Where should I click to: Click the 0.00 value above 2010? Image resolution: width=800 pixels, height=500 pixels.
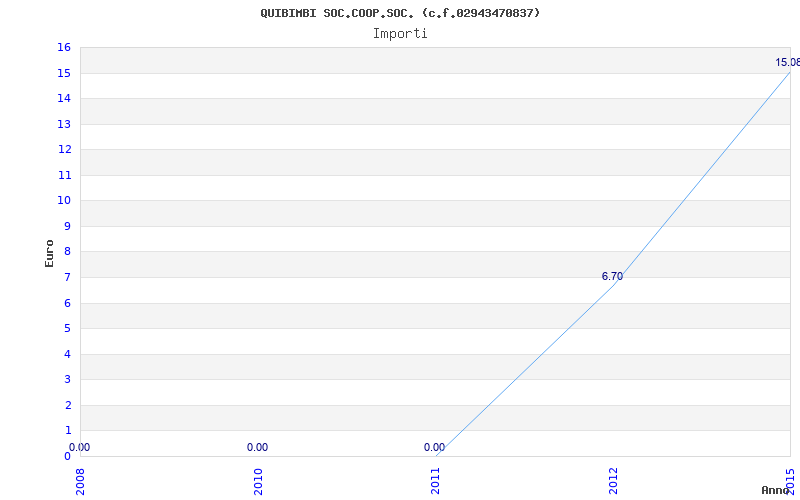click(x=258, y=447)
